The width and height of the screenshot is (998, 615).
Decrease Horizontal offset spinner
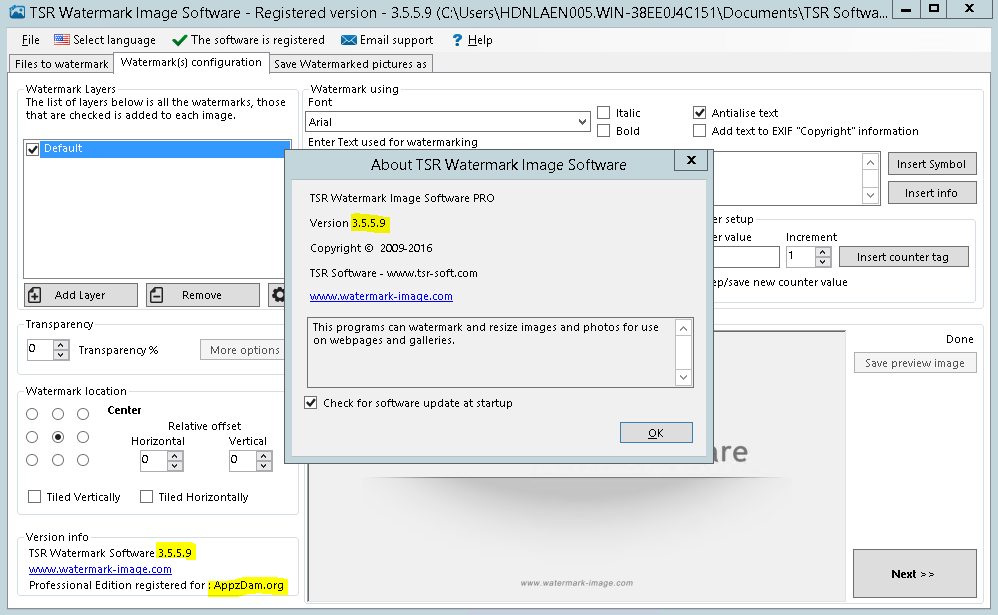[175, 465]
